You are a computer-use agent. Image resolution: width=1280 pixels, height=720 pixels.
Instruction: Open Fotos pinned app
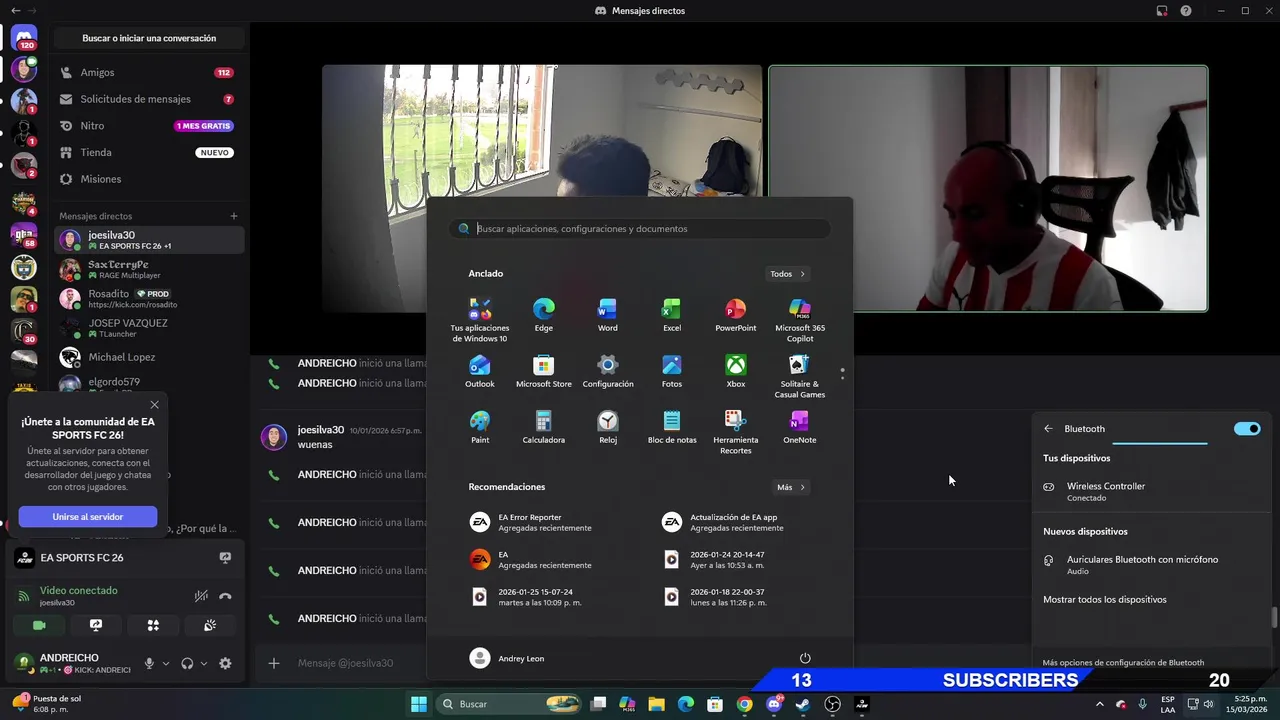point(671,371)
